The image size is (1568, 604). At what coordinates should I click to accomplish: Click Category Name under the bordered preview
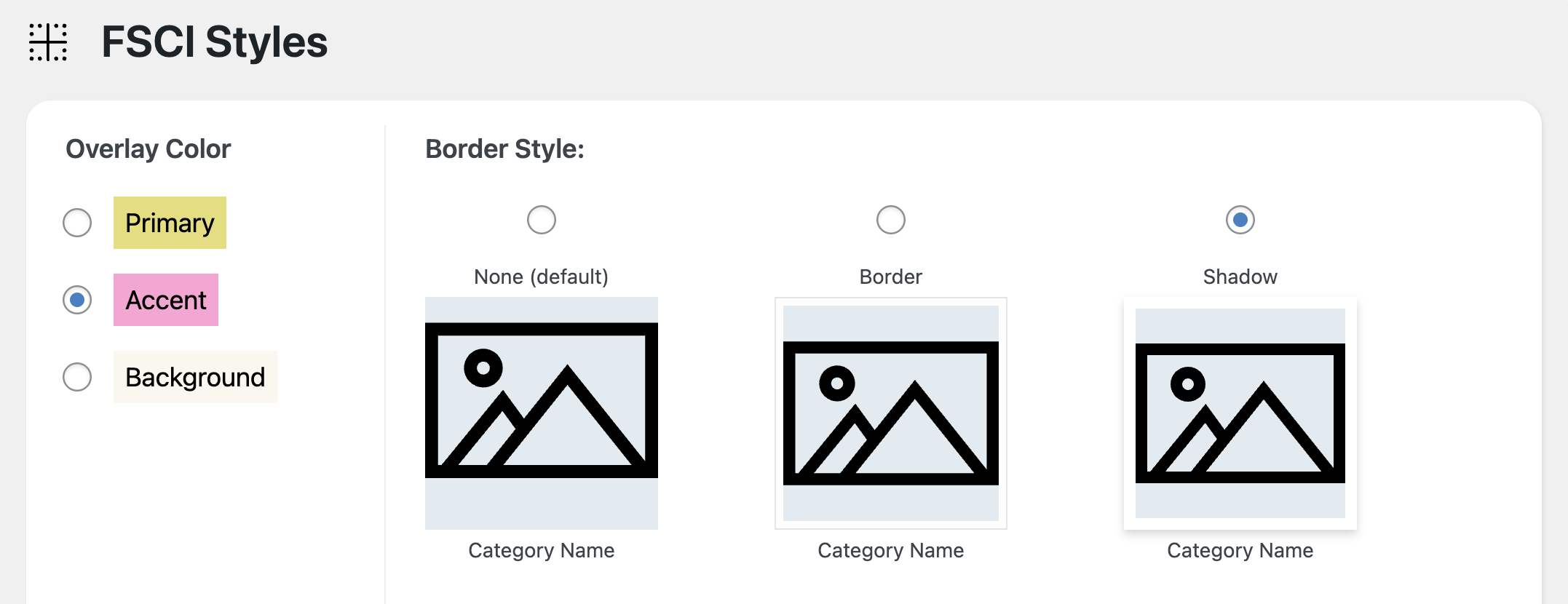click(x=891, y=550)
